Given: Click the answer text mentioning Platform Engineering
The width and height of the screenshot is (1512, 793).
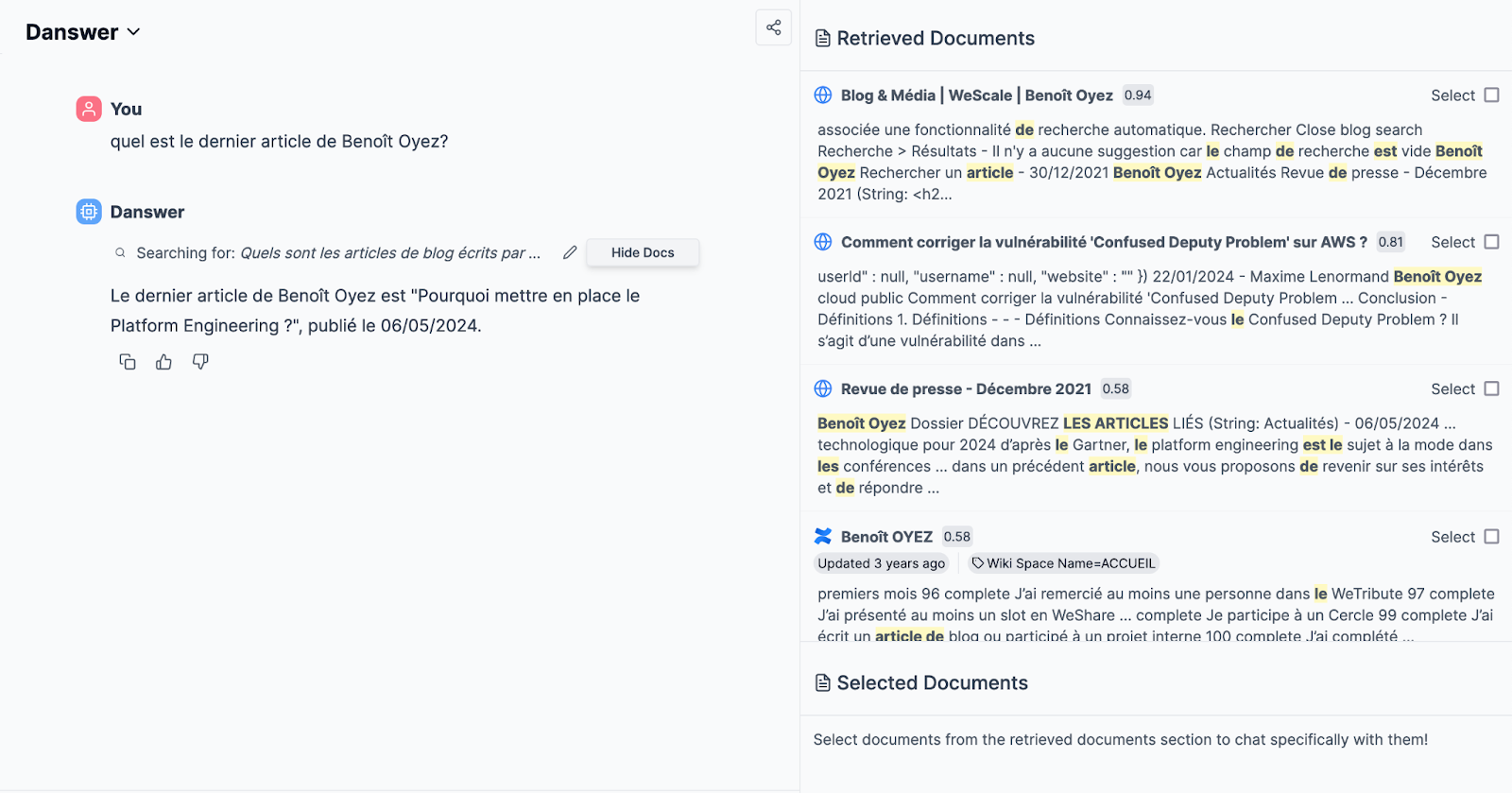Looking at the screenshot, I should [x=375, y=310].
